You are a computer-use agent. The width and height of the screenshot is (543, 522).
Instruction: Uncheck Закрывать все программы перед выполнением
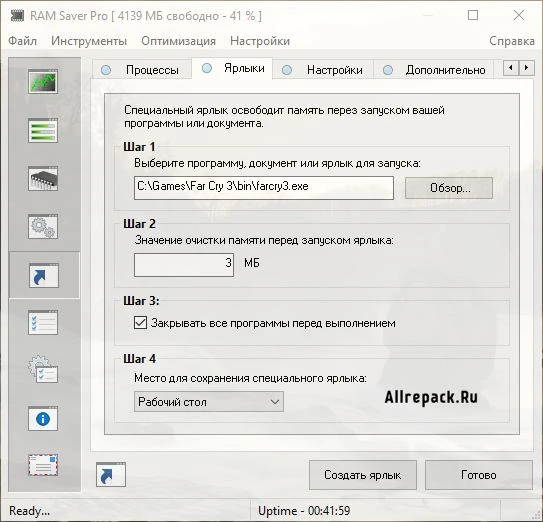point(140,323)
